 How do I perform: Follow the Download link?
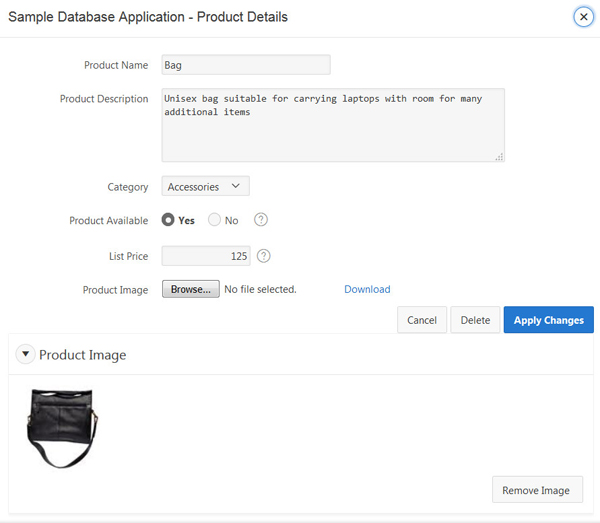point(367,290)
